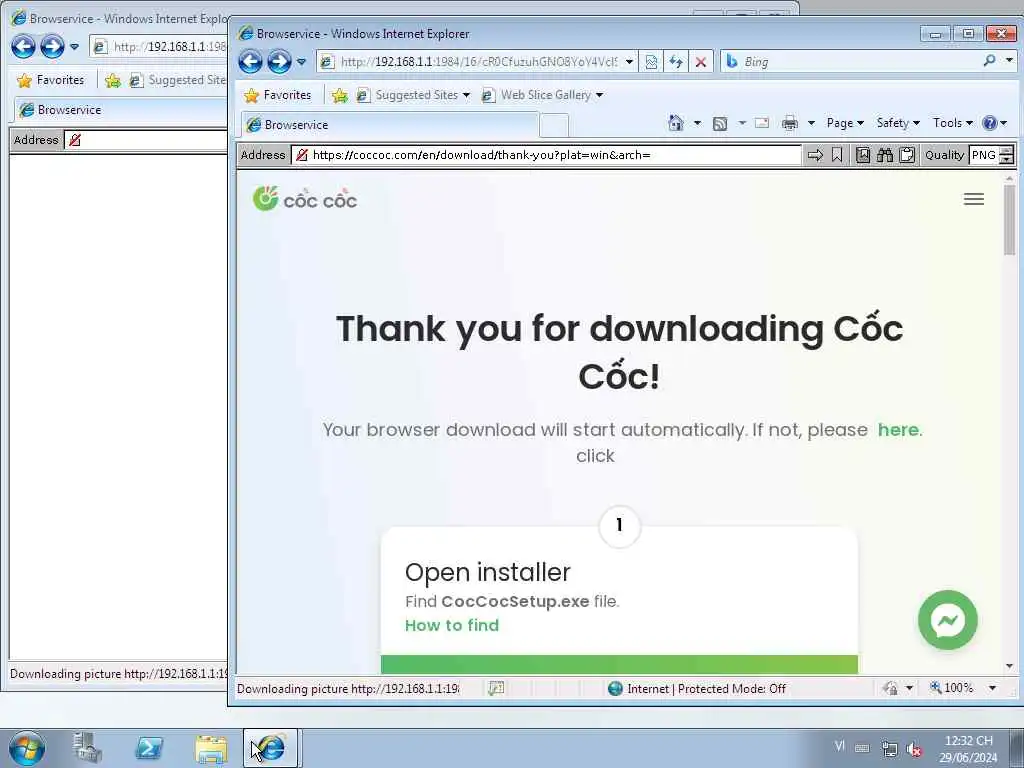Image resolution: width=1024 pixels, height=768 pixels.
Task: Click the Bing search magnifier icon
Action: coord(990,61)
